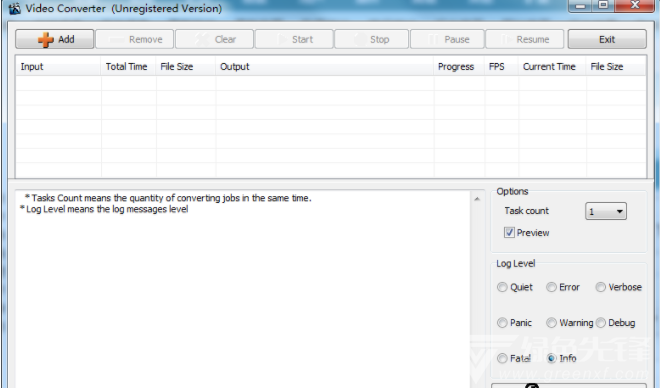Select the Verbose log level
This screenshot has height=388, width=660.
click(x=601, y=287)
